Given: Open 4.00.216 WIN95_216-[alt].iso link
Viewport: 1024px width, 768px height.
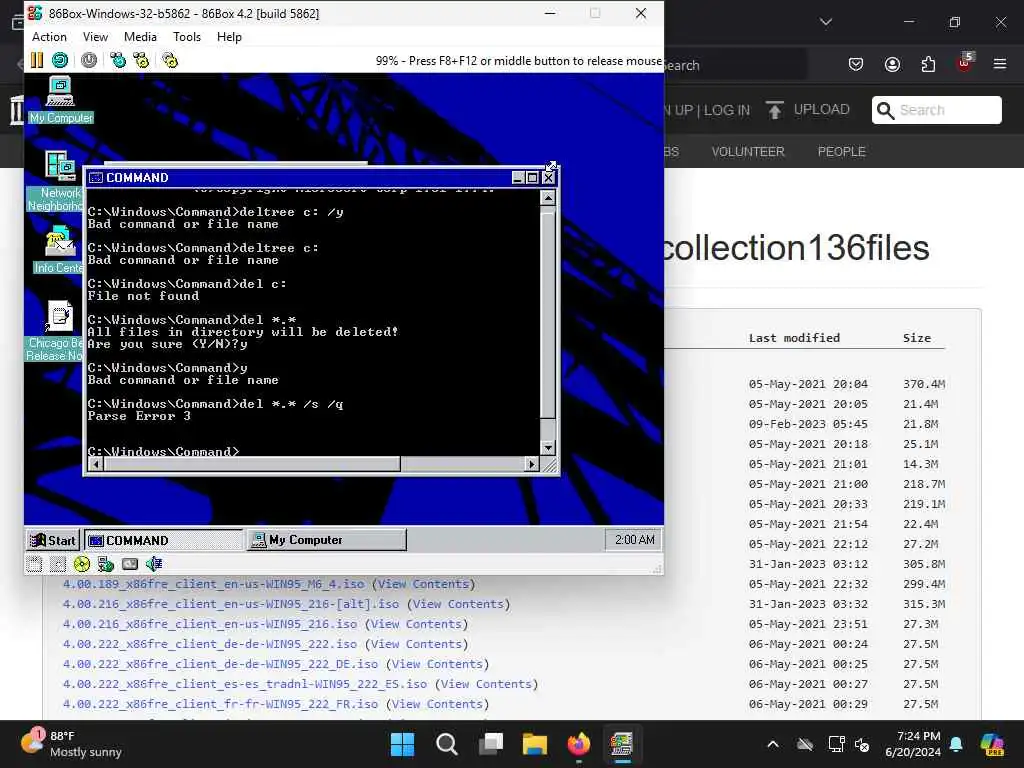Looking at the screenshot, I should pos(231,604).
